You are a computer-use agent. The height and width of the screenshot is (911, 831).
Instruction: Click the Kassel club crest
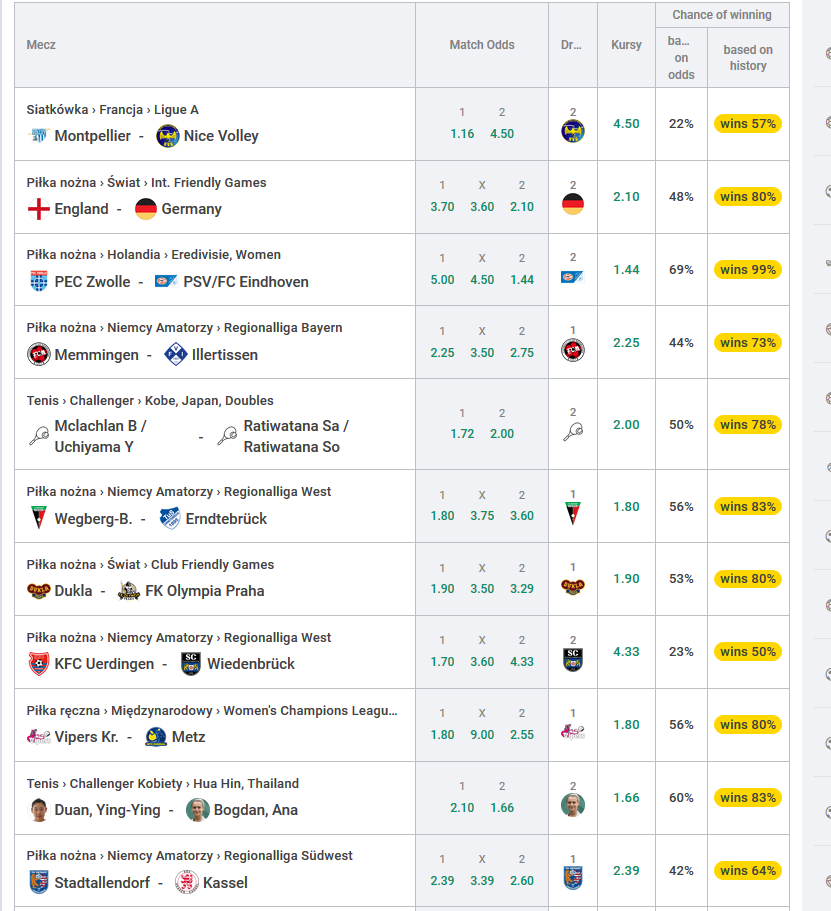pos(187,883)
